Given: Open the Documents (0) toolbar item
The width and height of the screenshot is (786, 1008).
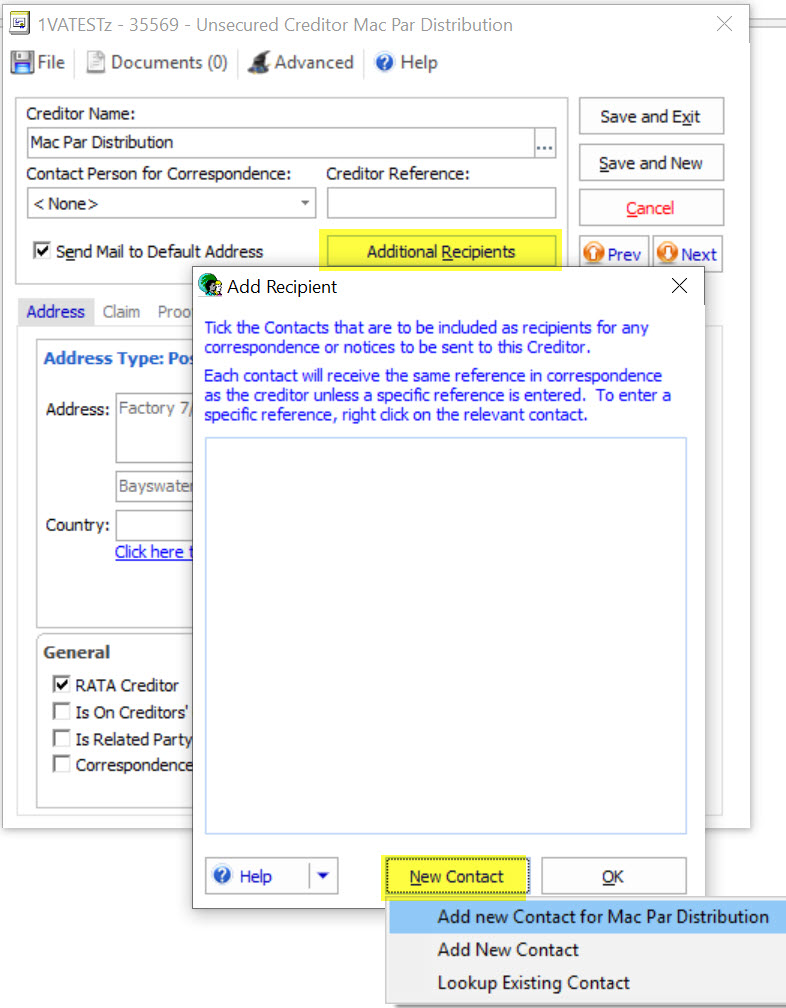Looking at the screenshot, I should [157, 63].
